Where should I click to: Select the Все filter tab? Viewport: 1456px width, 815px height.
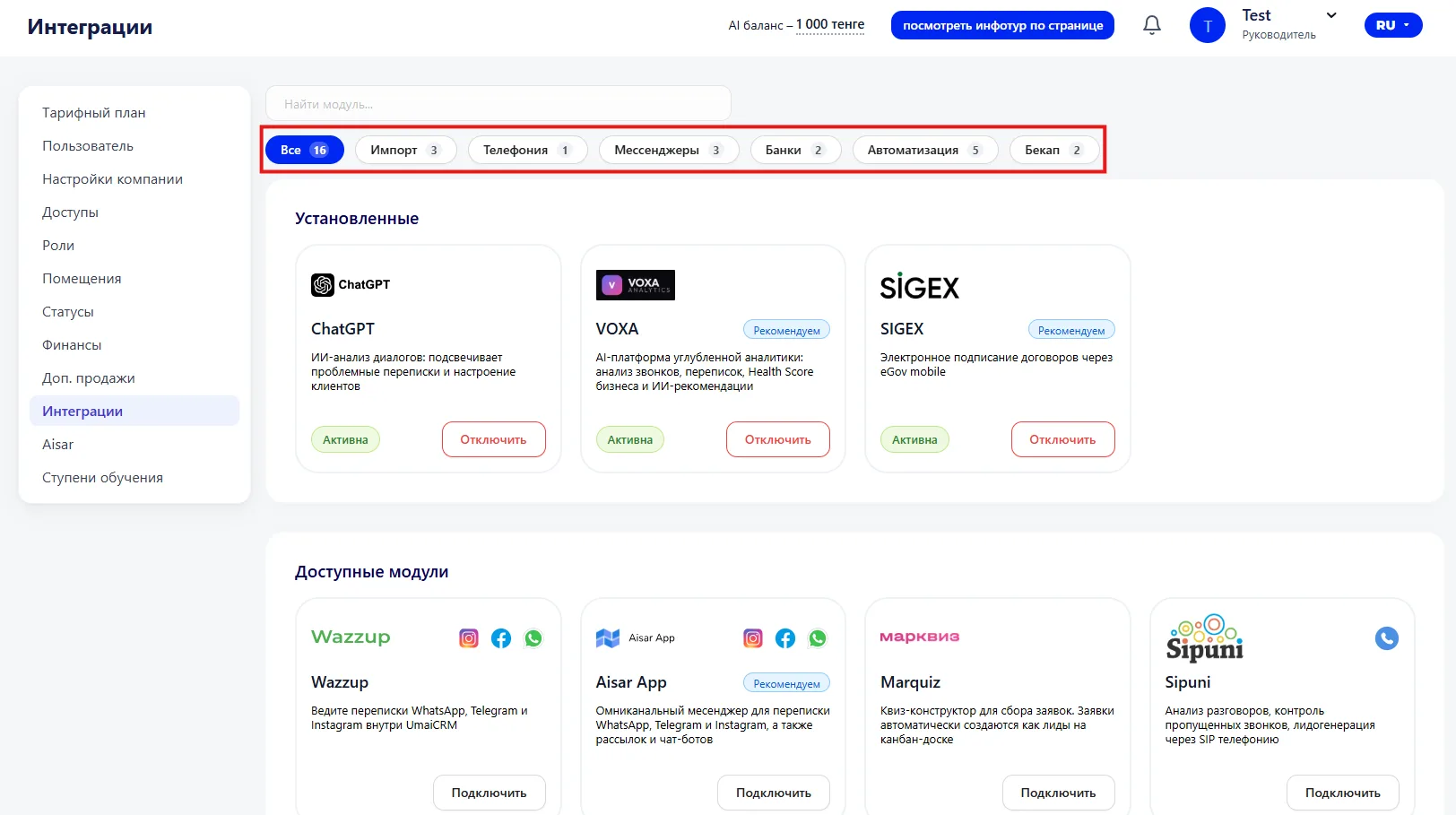pos(305,150)
